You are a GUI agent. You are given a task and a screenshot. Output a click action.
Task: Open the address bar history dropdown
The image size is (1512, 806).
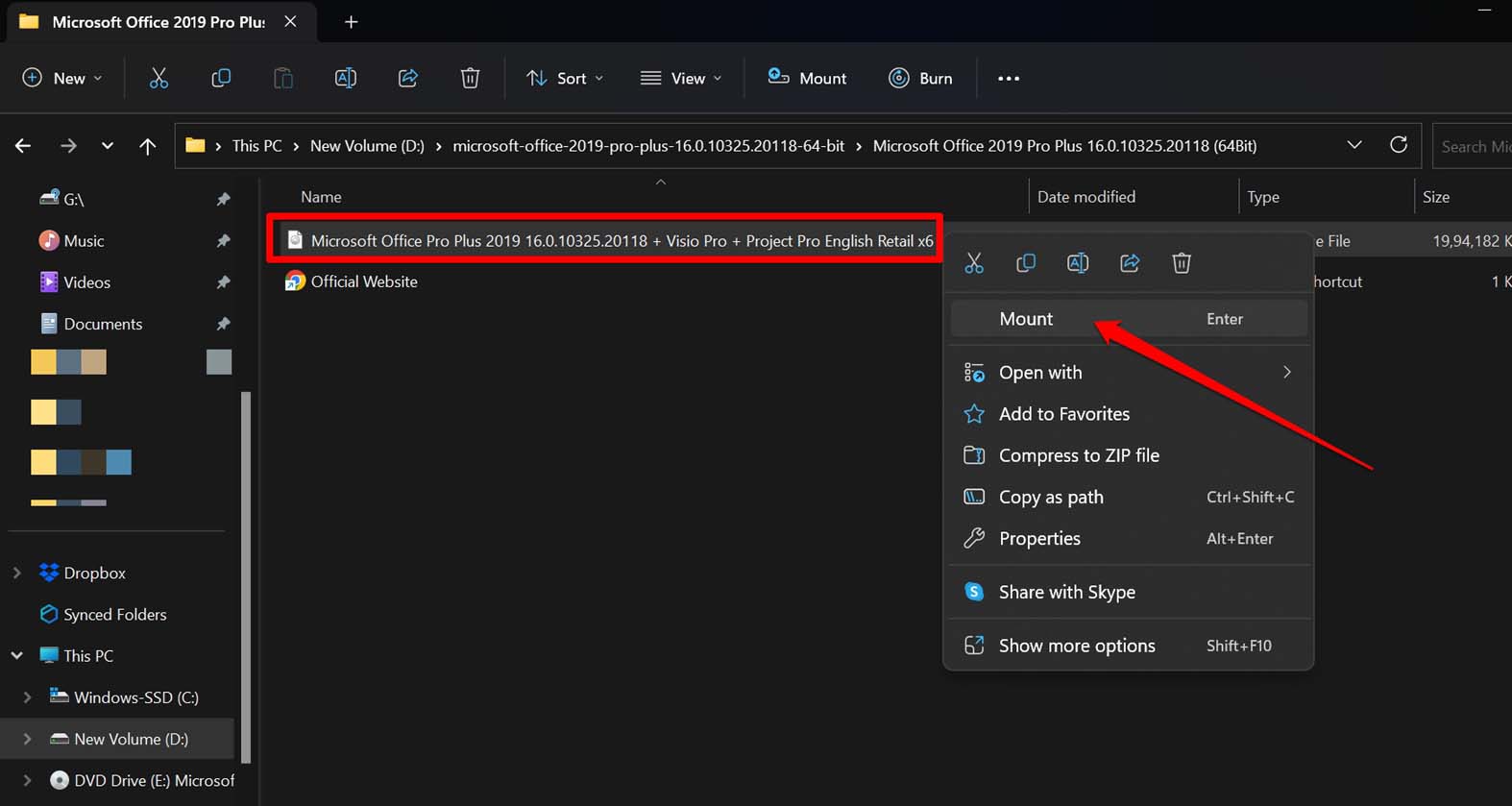point(1354,145)
